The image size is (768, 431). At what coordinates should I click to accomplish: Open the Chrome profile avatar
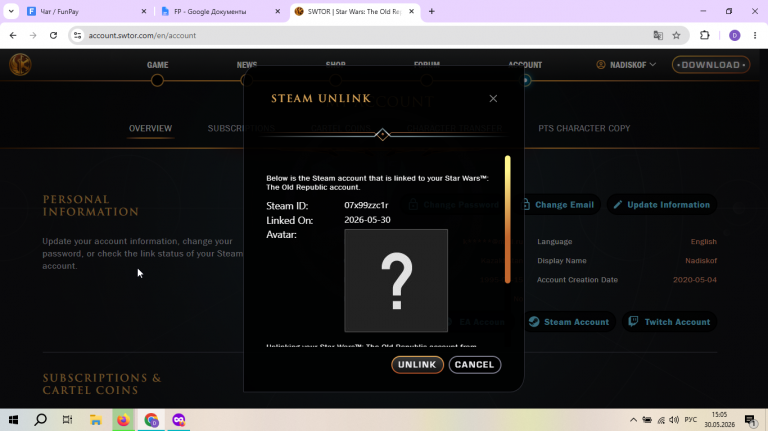(734, 35)
